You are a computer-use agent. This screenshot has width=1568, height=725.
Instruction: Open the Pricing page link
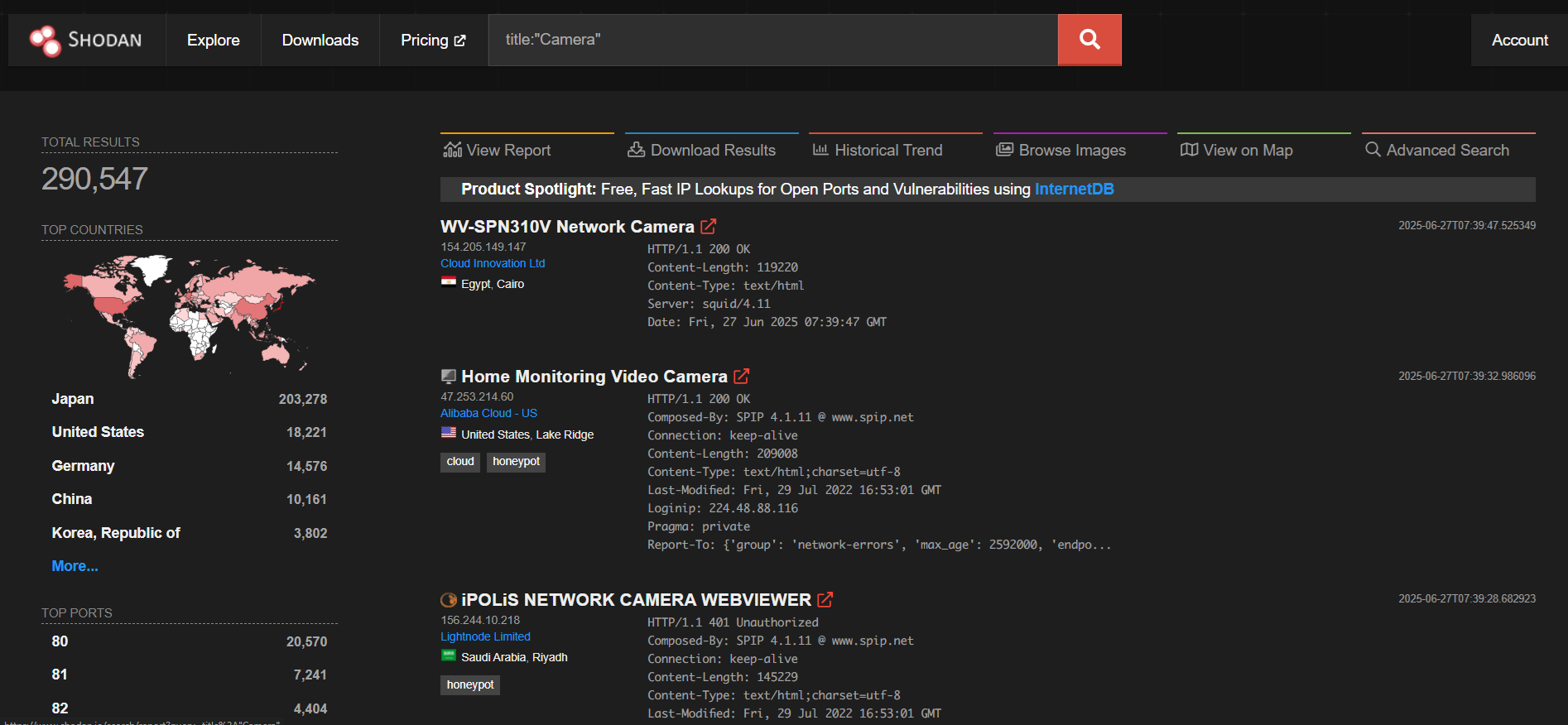pyautogui.click(x=433, y=40)
